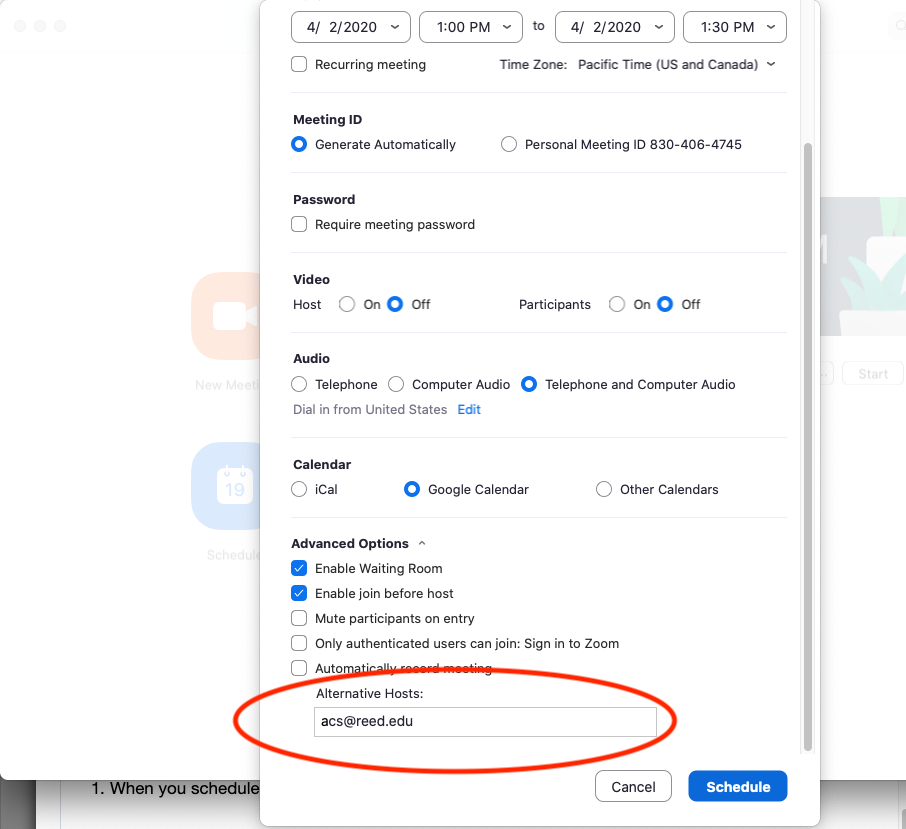Click the Schedule calendar icon
Image resolution: width=906 pixels, height=829 pixels.
pos(227,486)
